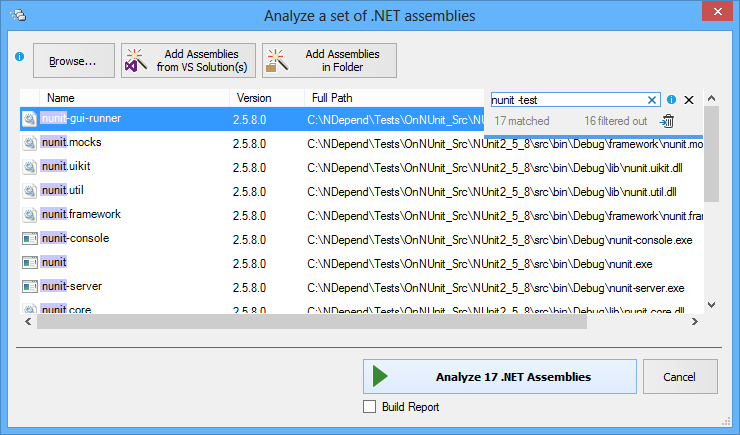Click the nunit.util.dll full path cell
740x435 pixels.
[x=492, y=192]
